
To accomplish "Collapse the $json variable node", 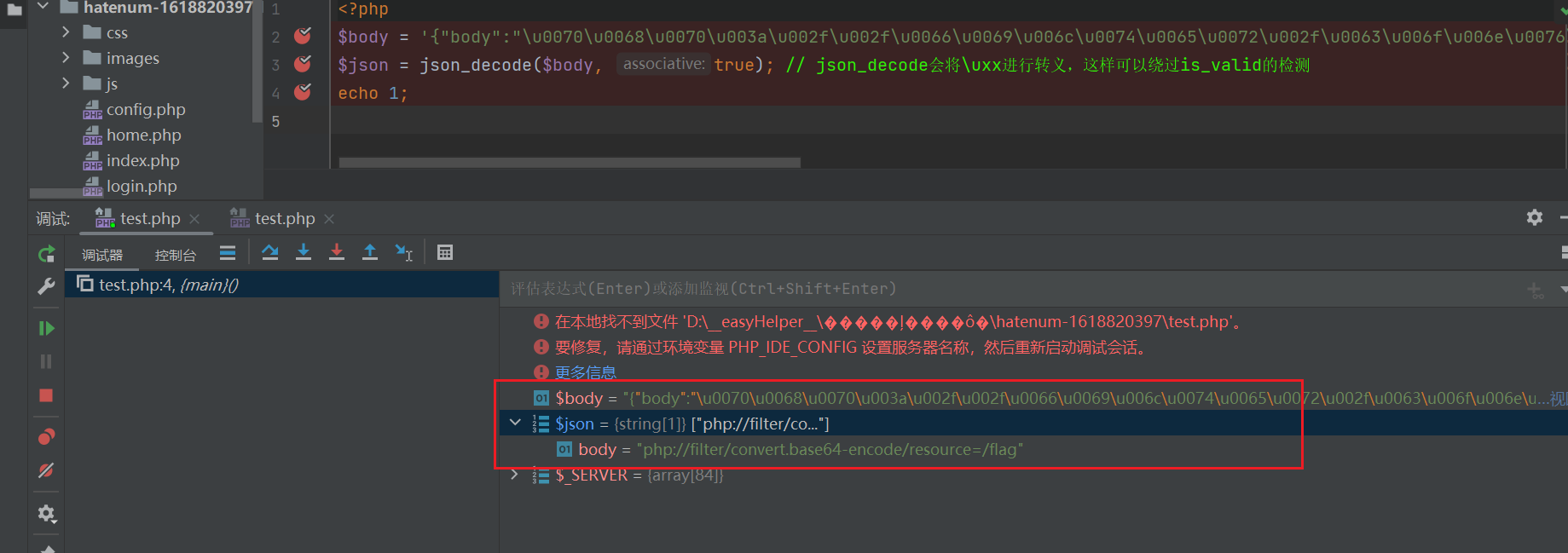I will coord(515,423).
